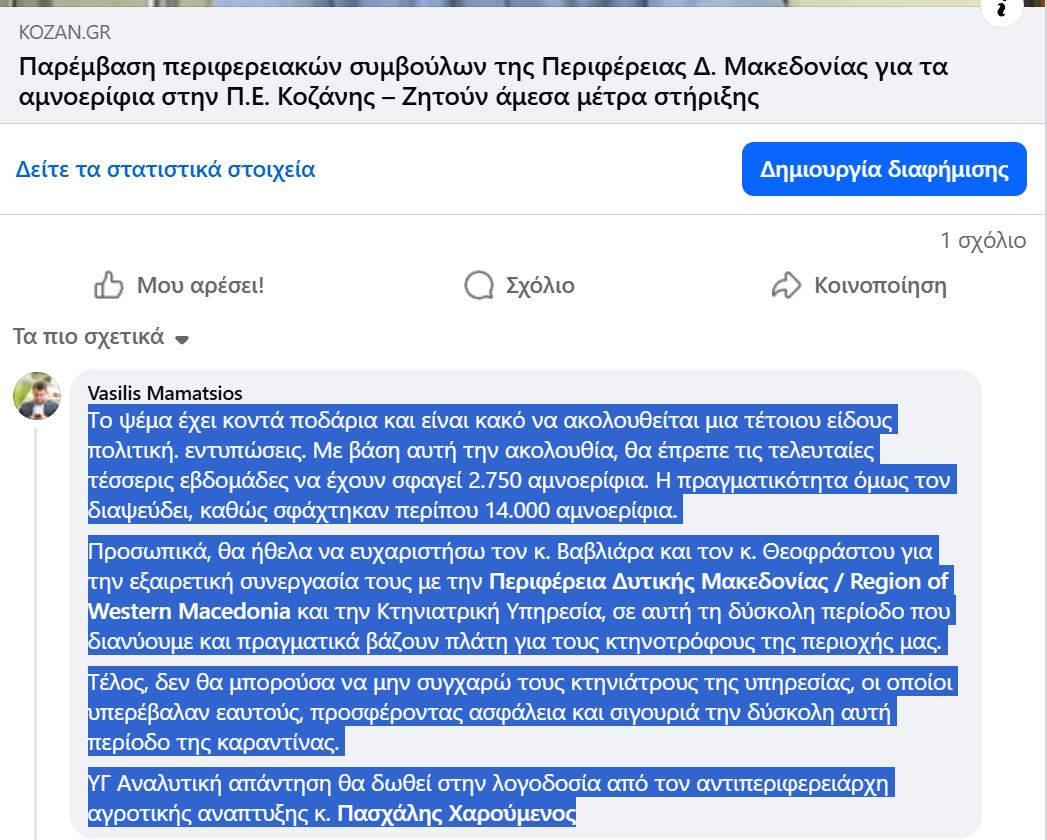Show the '1 σχόλιο' comments count
The image size is (1047, 840).
[x=983, y=241]
